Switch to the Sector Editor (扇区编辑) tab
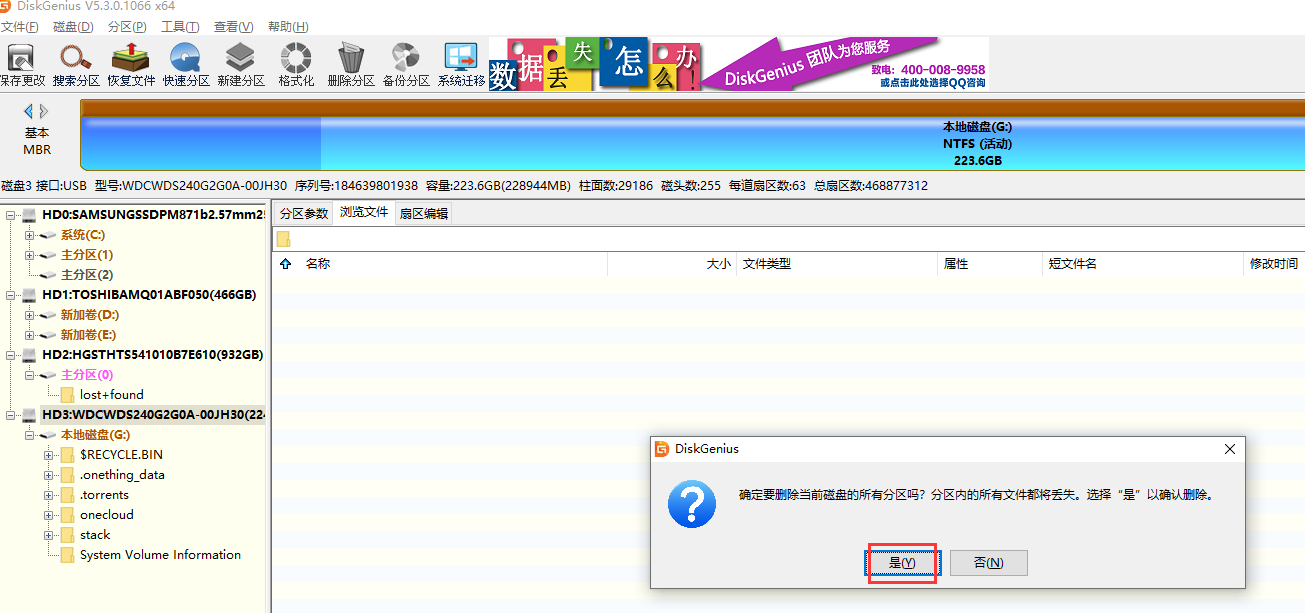The width and height of the screenshot is (1305, 613). pyautogui.click(x=424, y=213)
